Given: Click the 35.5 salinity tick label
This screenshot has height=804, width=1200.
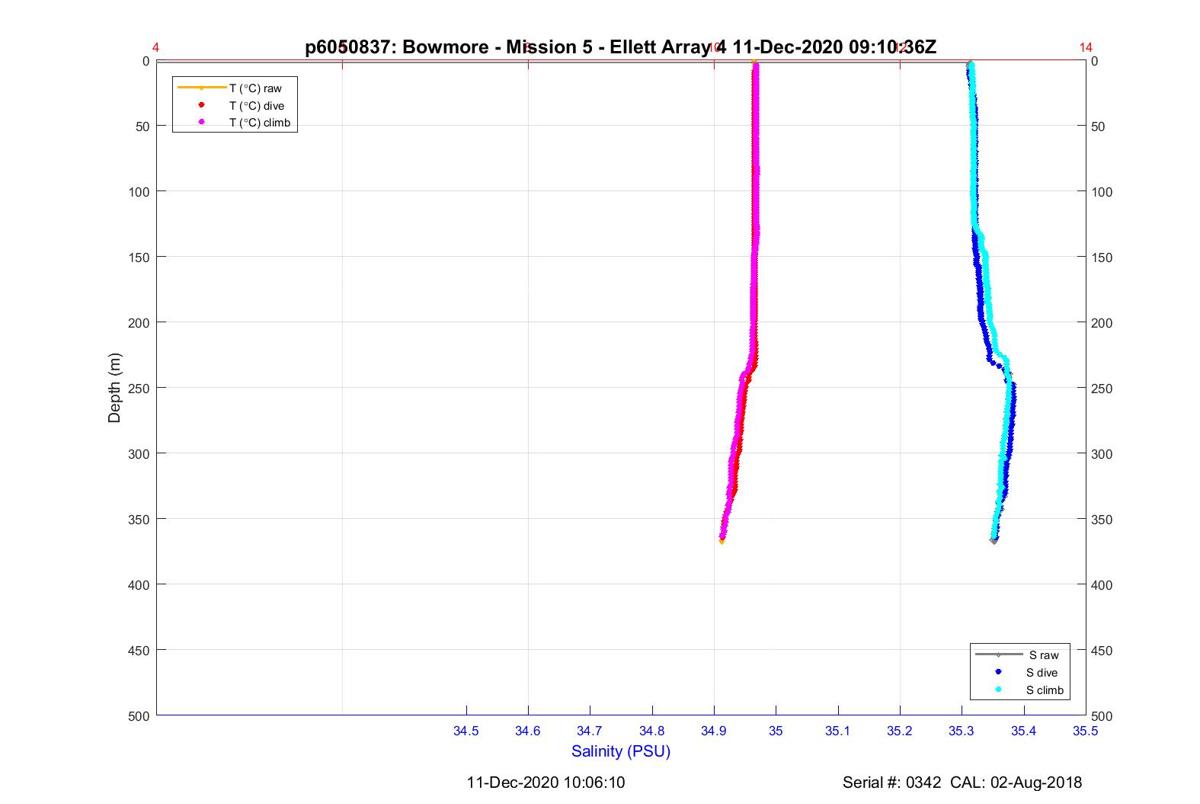Looking at the screenshot, I should (x=1086, y=732).
